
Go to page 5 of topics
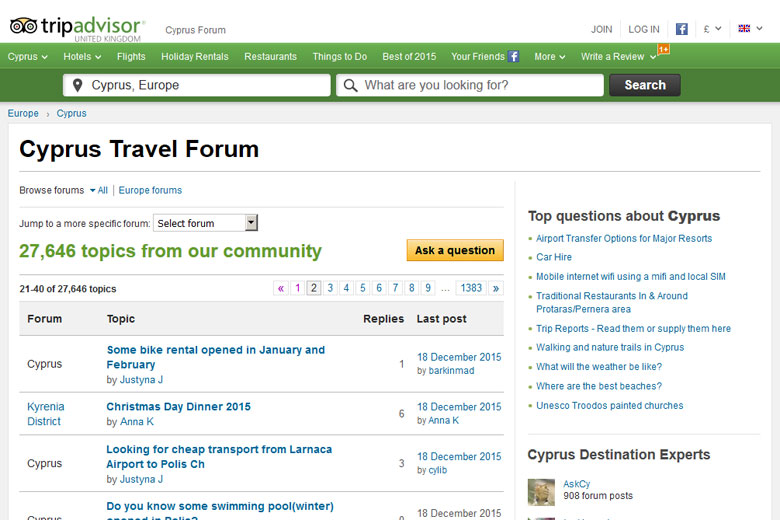click(x=363, y=288)
